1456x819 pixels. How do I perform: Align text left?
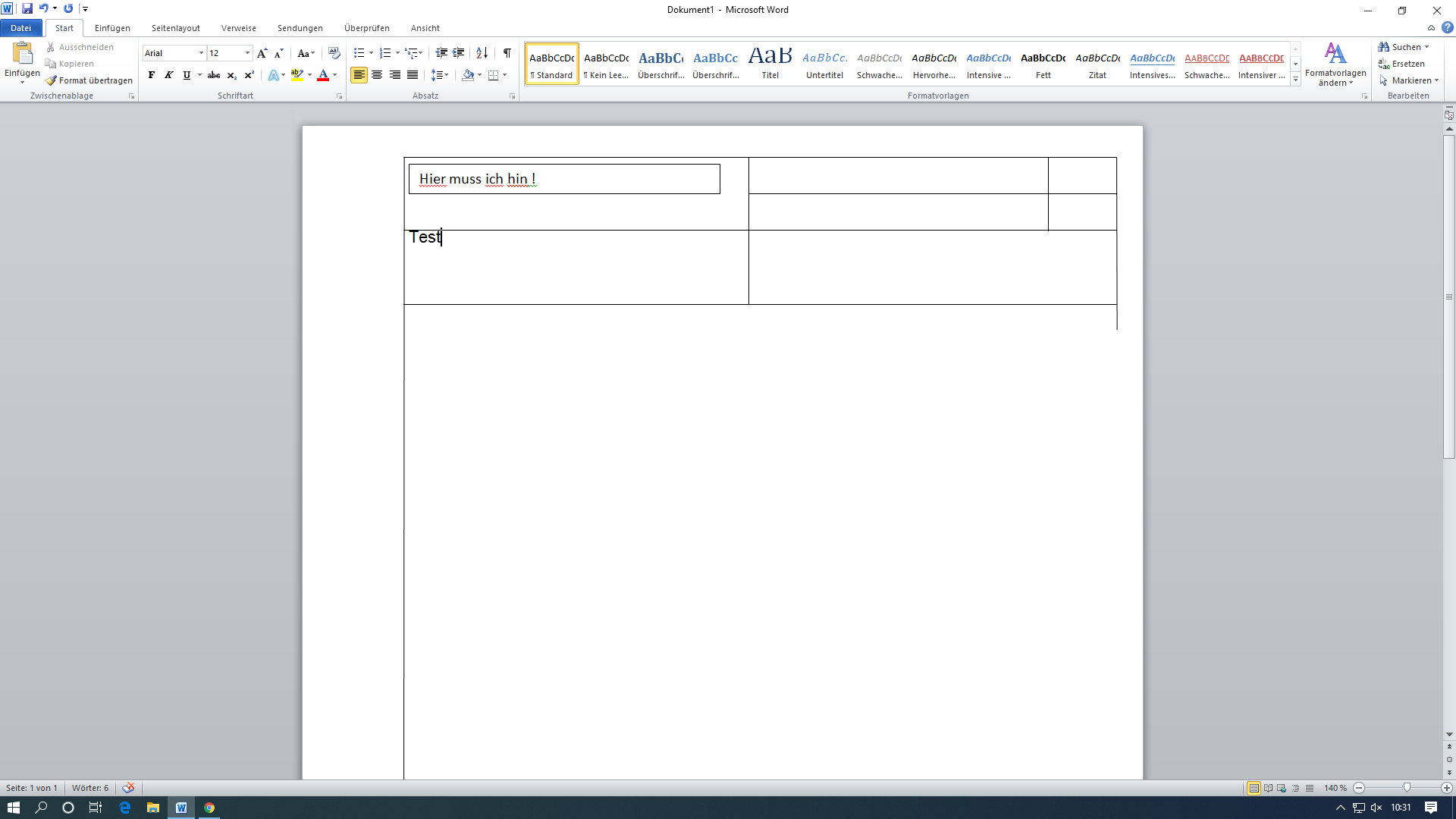pyautogui.click(x=359, y=75)
